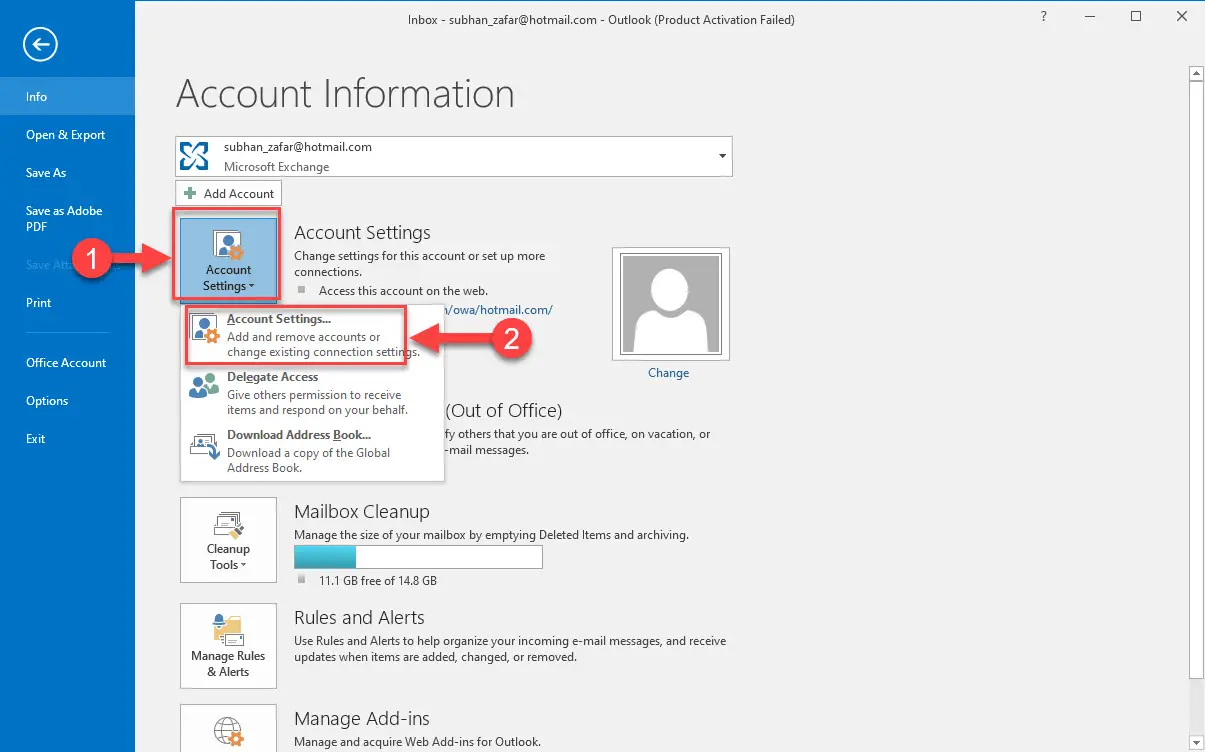Minimize the Outlook window
Screen dimensions: 1205x752
(1089, 17)
